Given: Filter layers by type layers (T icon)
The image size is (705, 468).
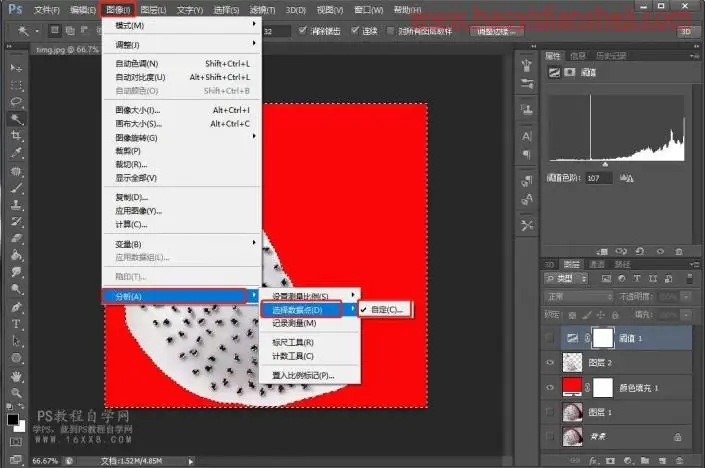Looking at the screenshot, I should 637,279.
